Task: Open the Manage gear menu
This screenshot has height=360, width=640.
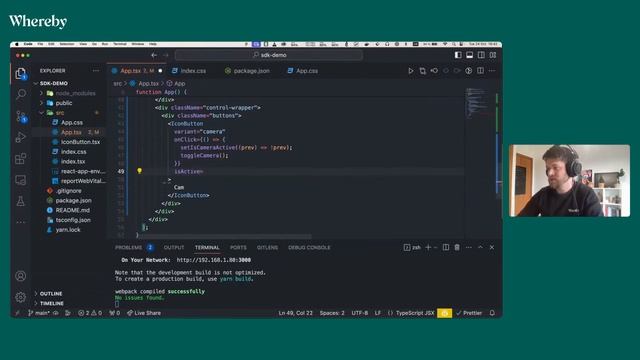Action: (x=20, y=297)
